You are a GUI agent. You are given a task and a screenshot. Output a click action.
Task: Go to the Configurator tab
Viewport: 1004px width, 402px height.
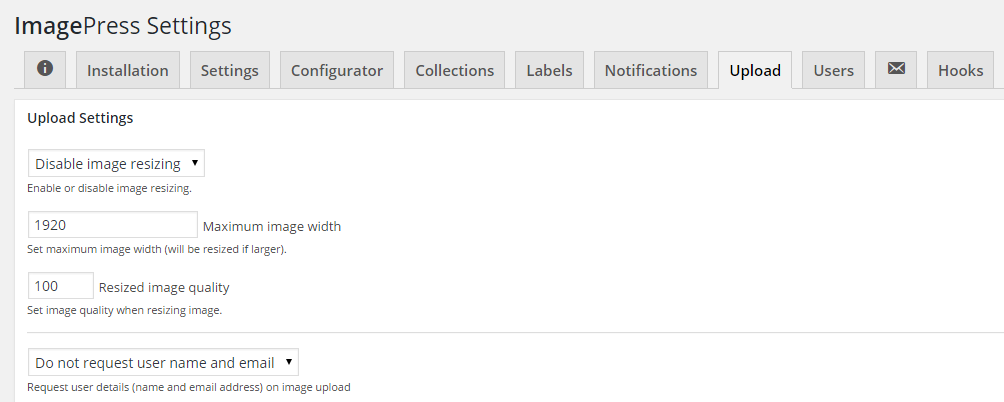pyautogui.click(x=337, y=70)
